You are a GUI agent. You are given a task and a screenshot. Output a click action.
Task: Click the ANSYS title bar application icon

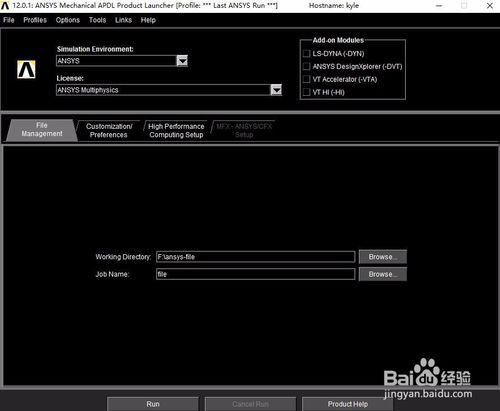[5, 6]
